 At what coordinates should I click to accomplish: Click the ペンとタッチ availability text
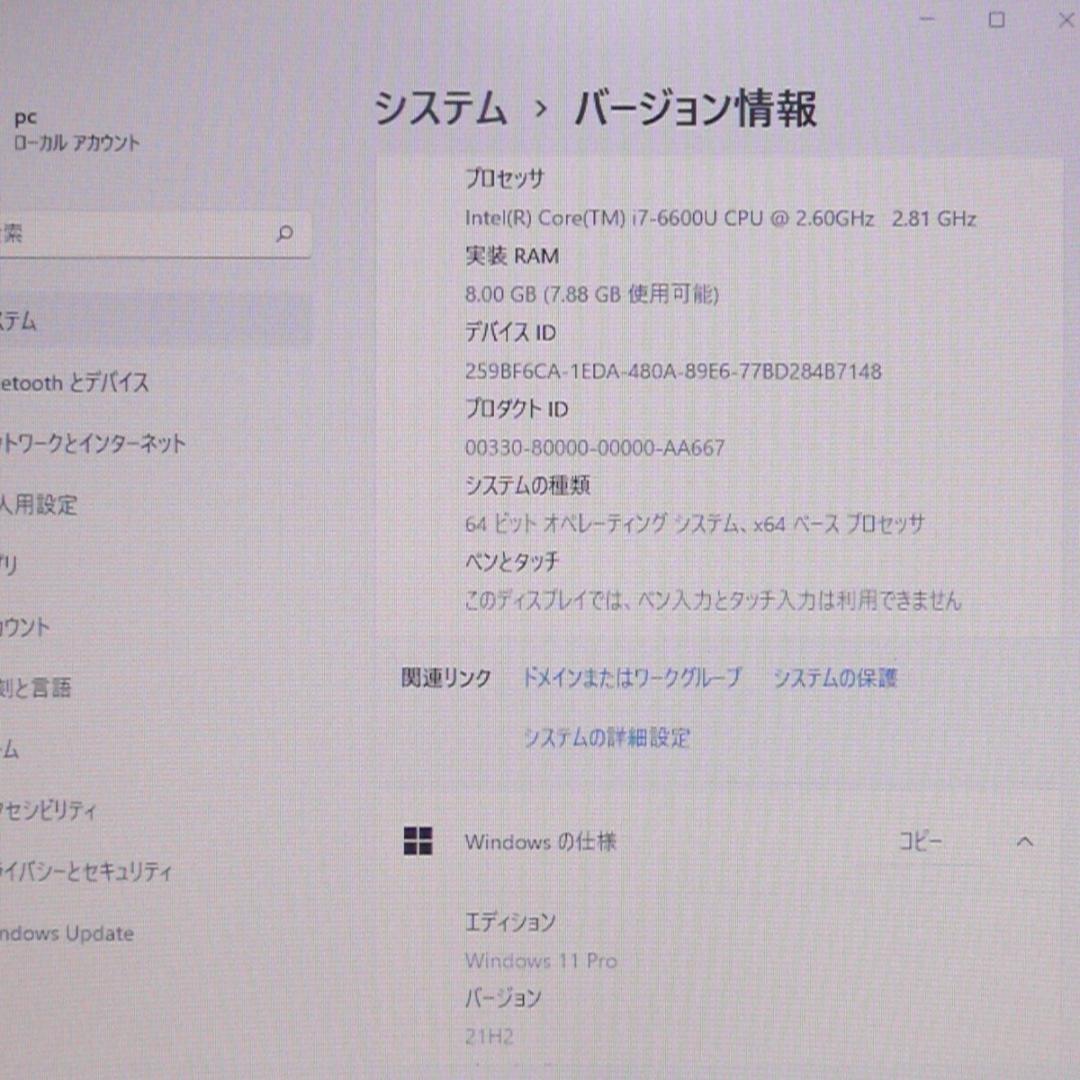coord(712,601)
